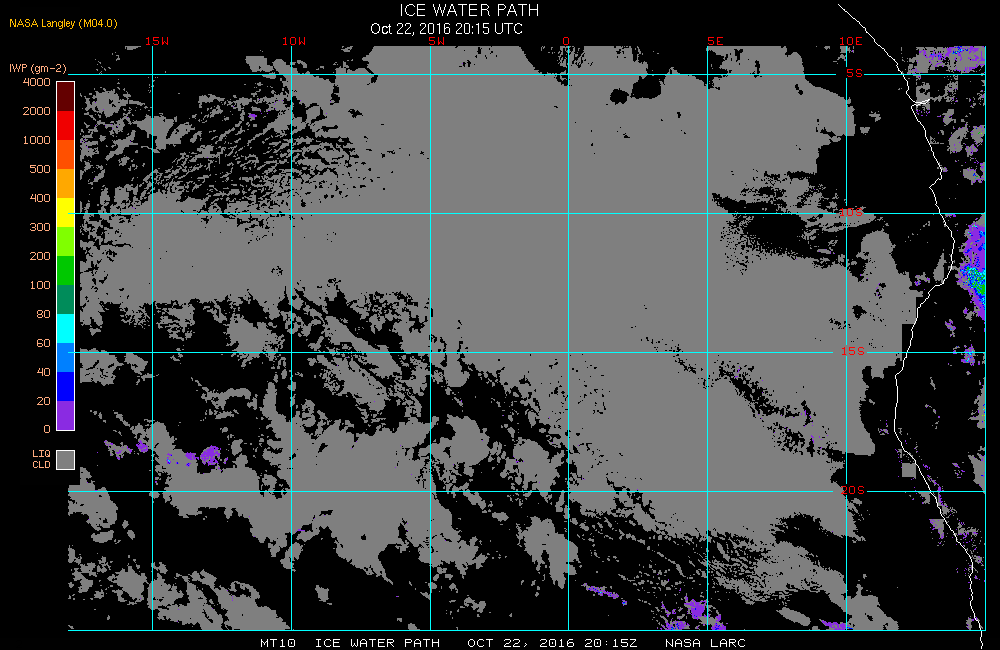This screenshot has width=1000, height=650.
Task: Click the MT10 text in footer
Action: [278, 643]
